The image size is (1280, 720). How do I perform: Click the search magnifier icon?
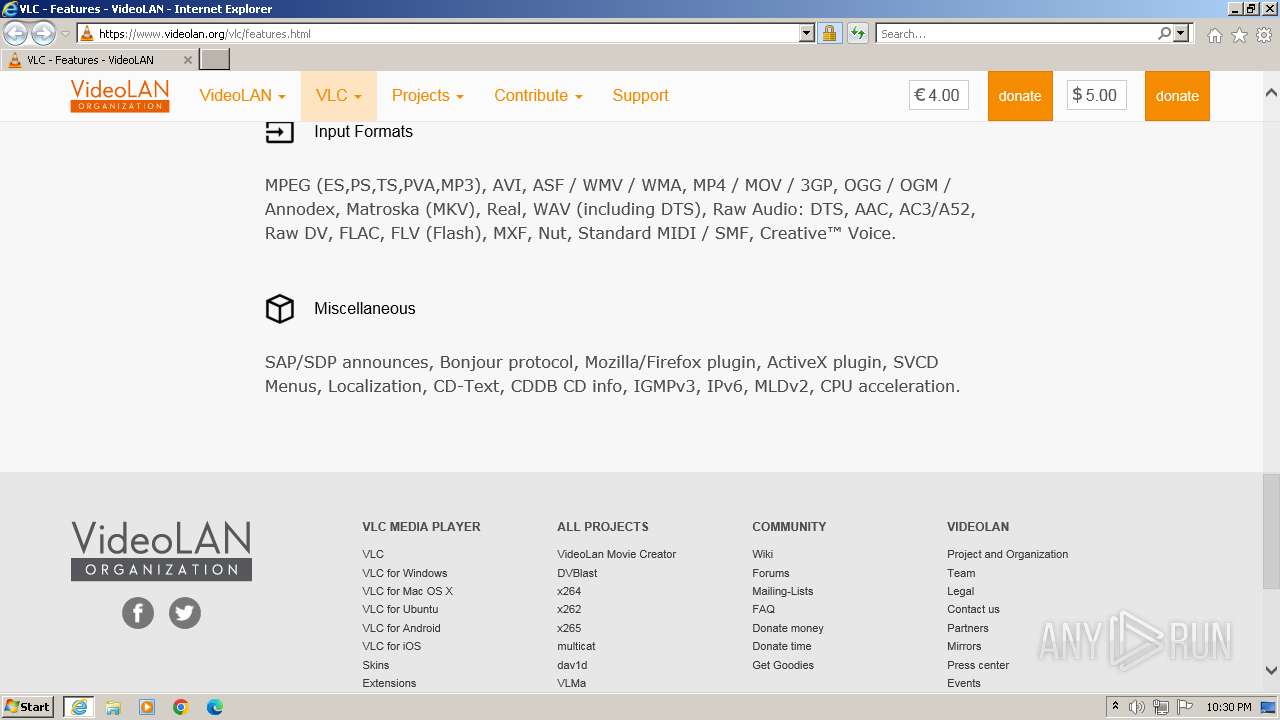click(x=1164, y=33)
